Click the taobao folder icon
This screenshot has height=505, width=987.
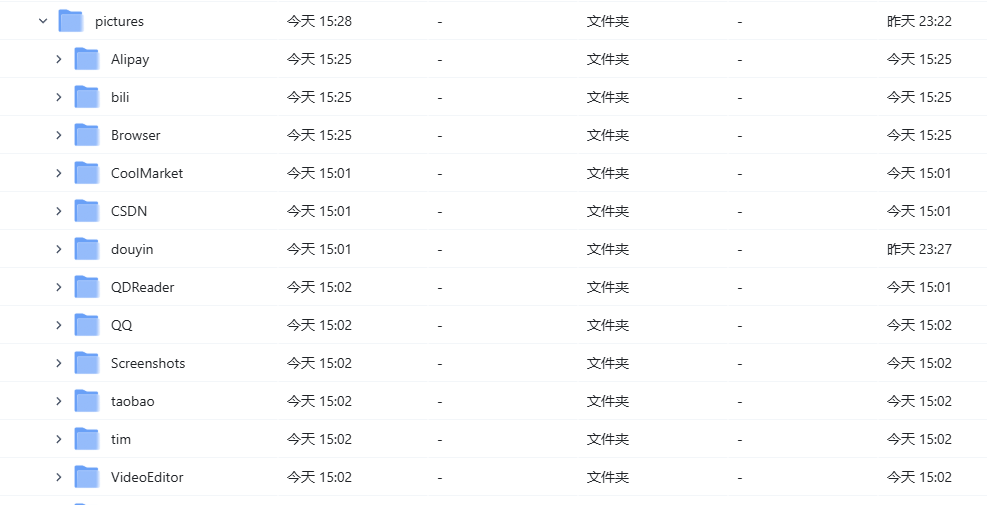(x=87, y=400)
